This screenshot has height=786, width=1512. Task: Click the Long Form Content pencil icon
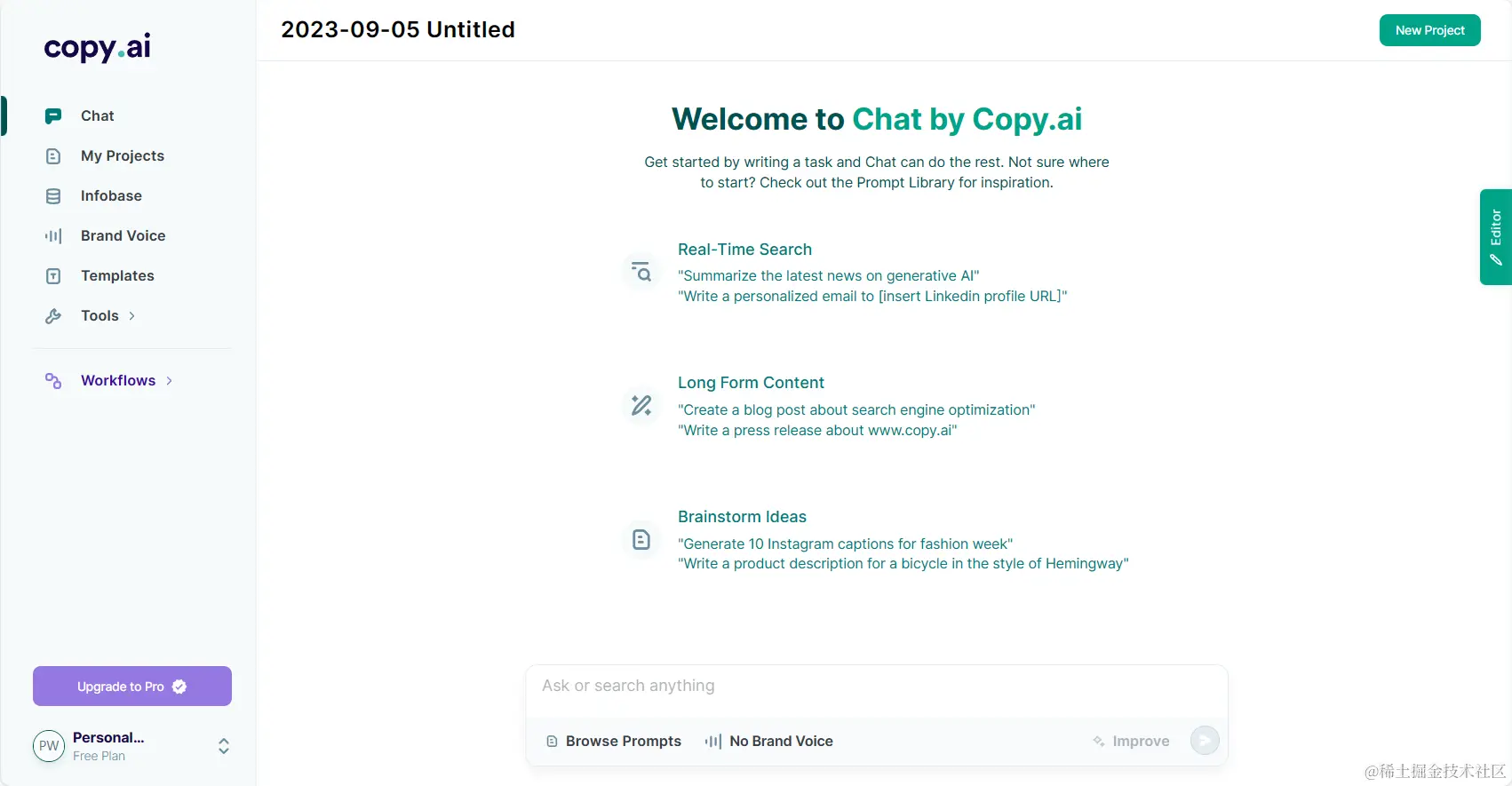[641, 405]
